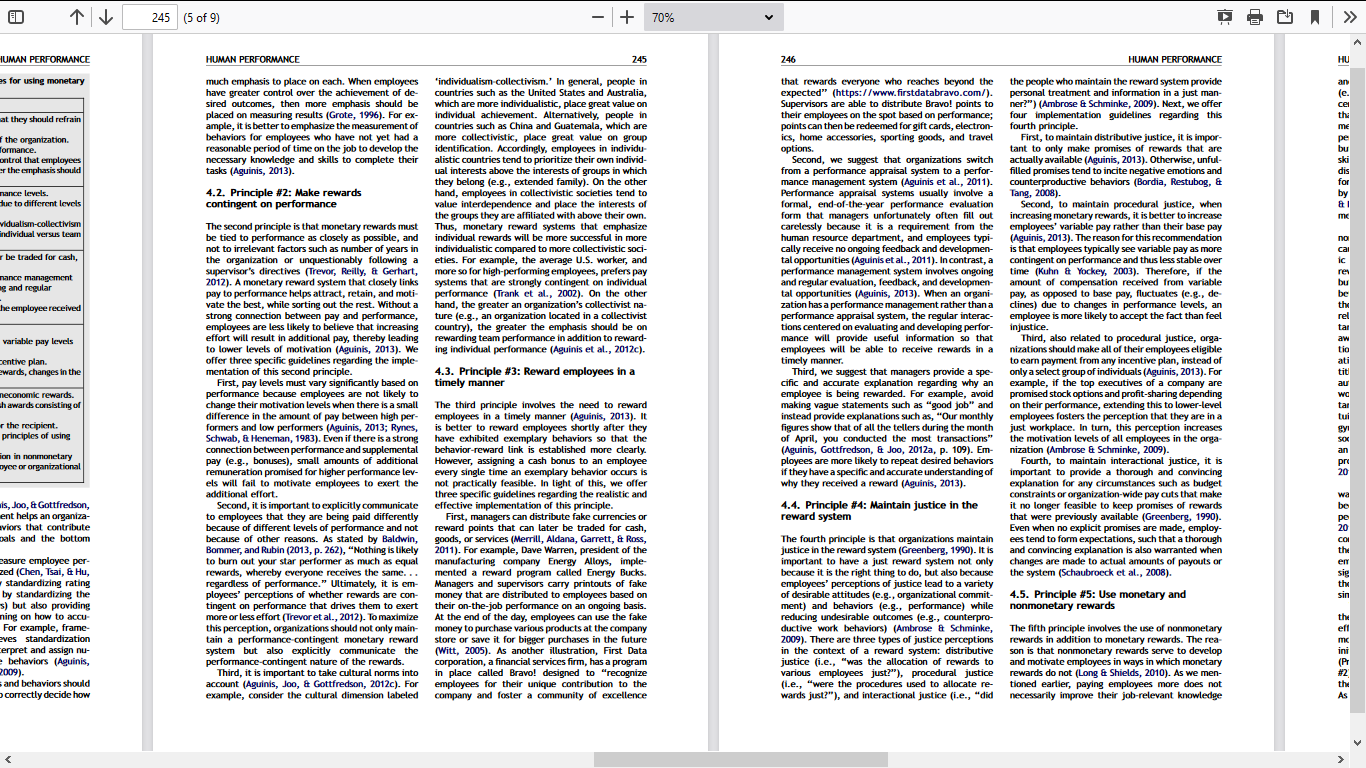The width and height of the screenshot is (1366, 768).
Task: Go to the previous page with up arrow
Action: coord(75,16)
